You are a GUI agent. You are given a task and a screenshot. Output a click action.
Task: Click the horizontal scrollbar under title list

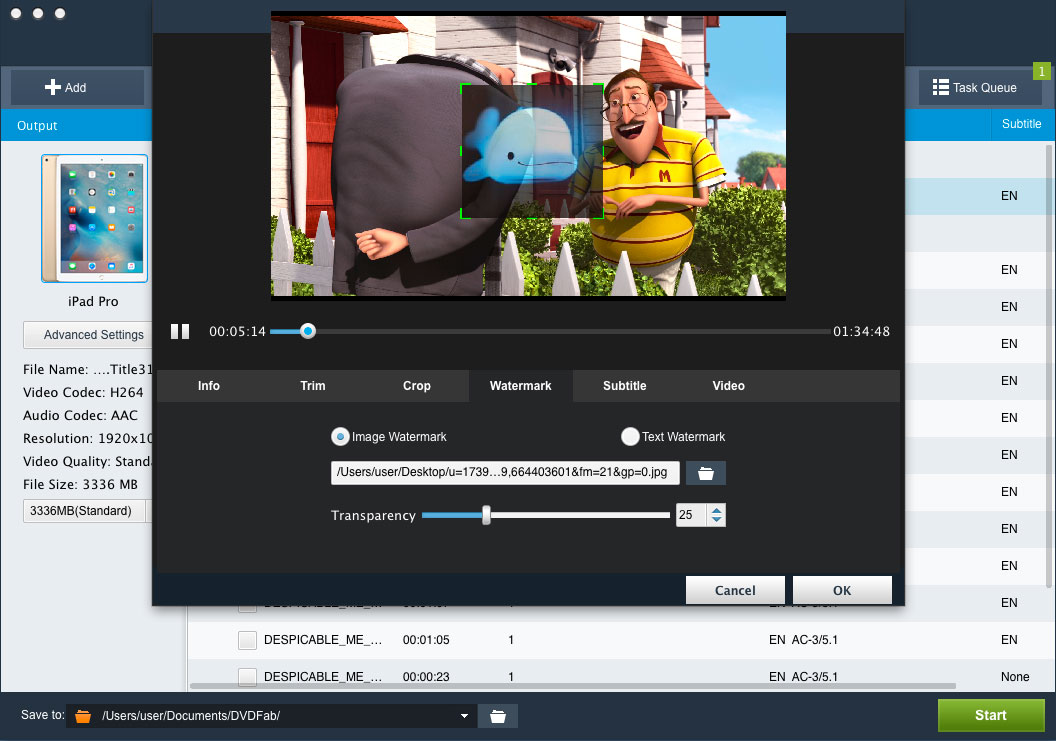coord(572,686)
